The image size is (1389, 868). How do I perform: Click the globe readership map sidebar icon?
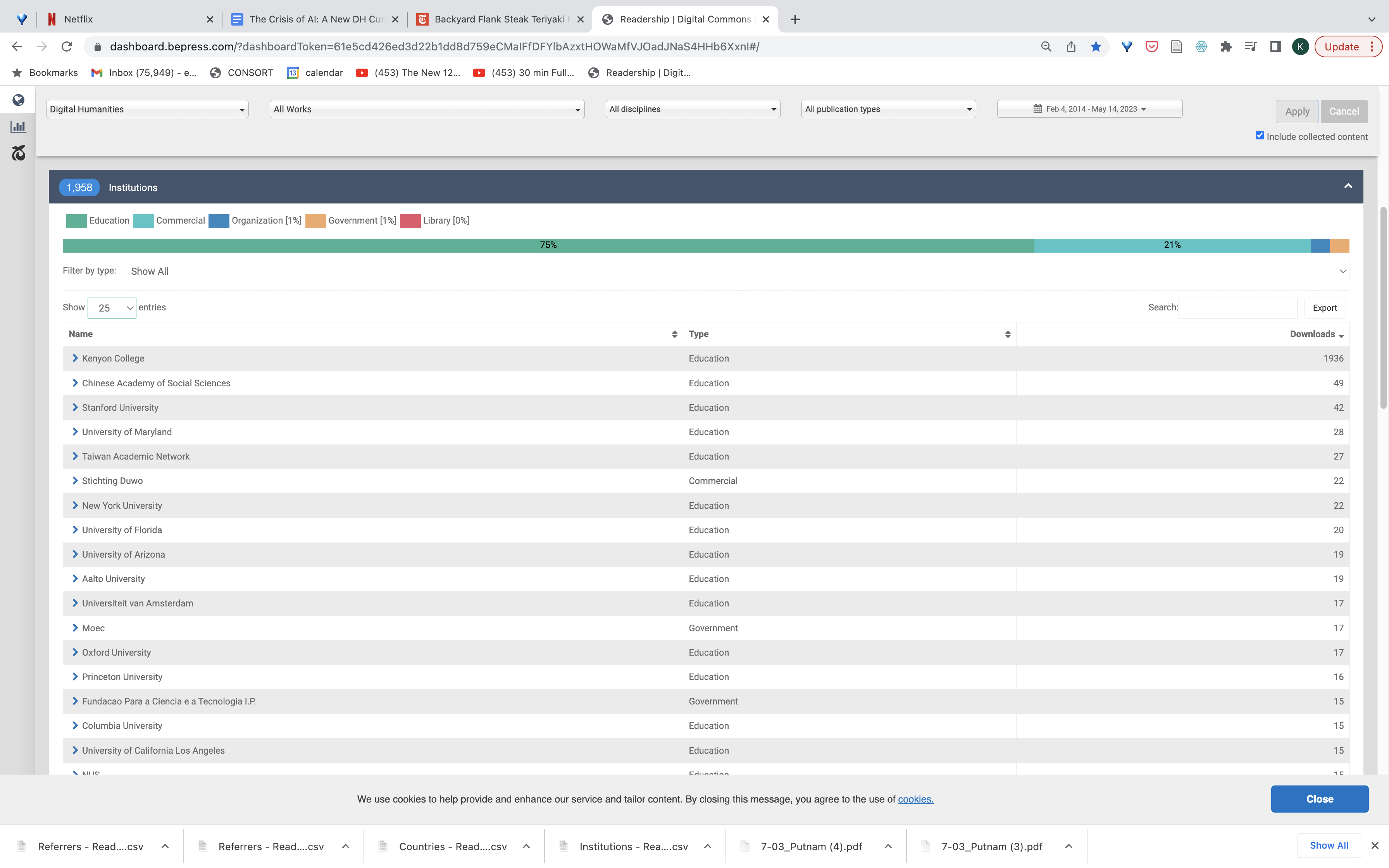pos(18,100)
